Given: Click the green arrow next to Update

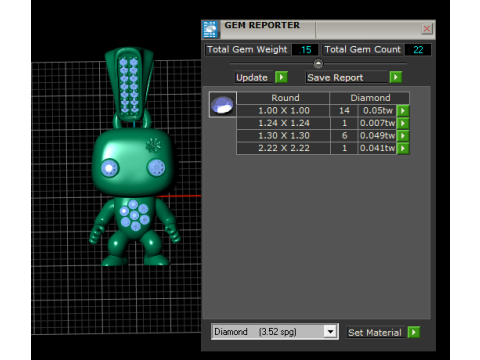Looking at the screenshot, I should (x=281, y=77).
